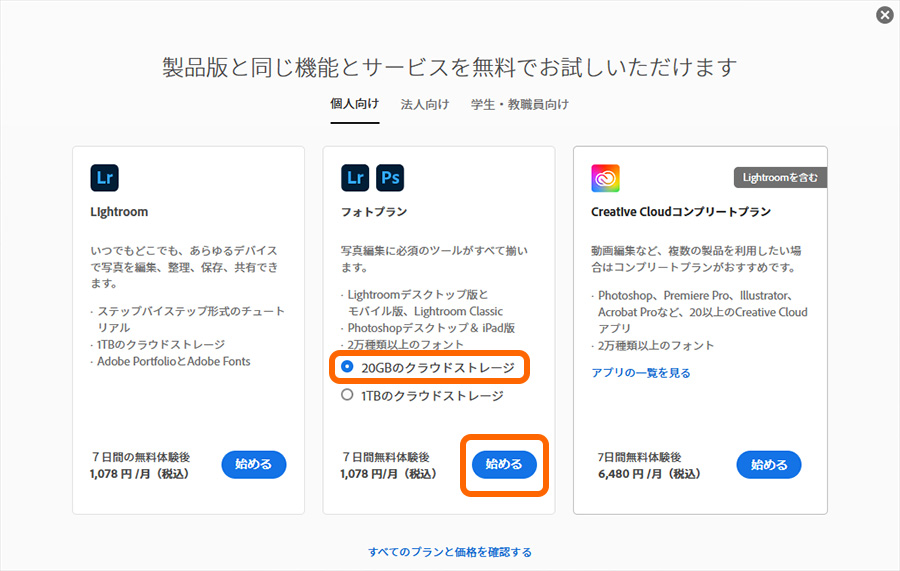Open the 学生・教職員向け tab

pos(520,104)
